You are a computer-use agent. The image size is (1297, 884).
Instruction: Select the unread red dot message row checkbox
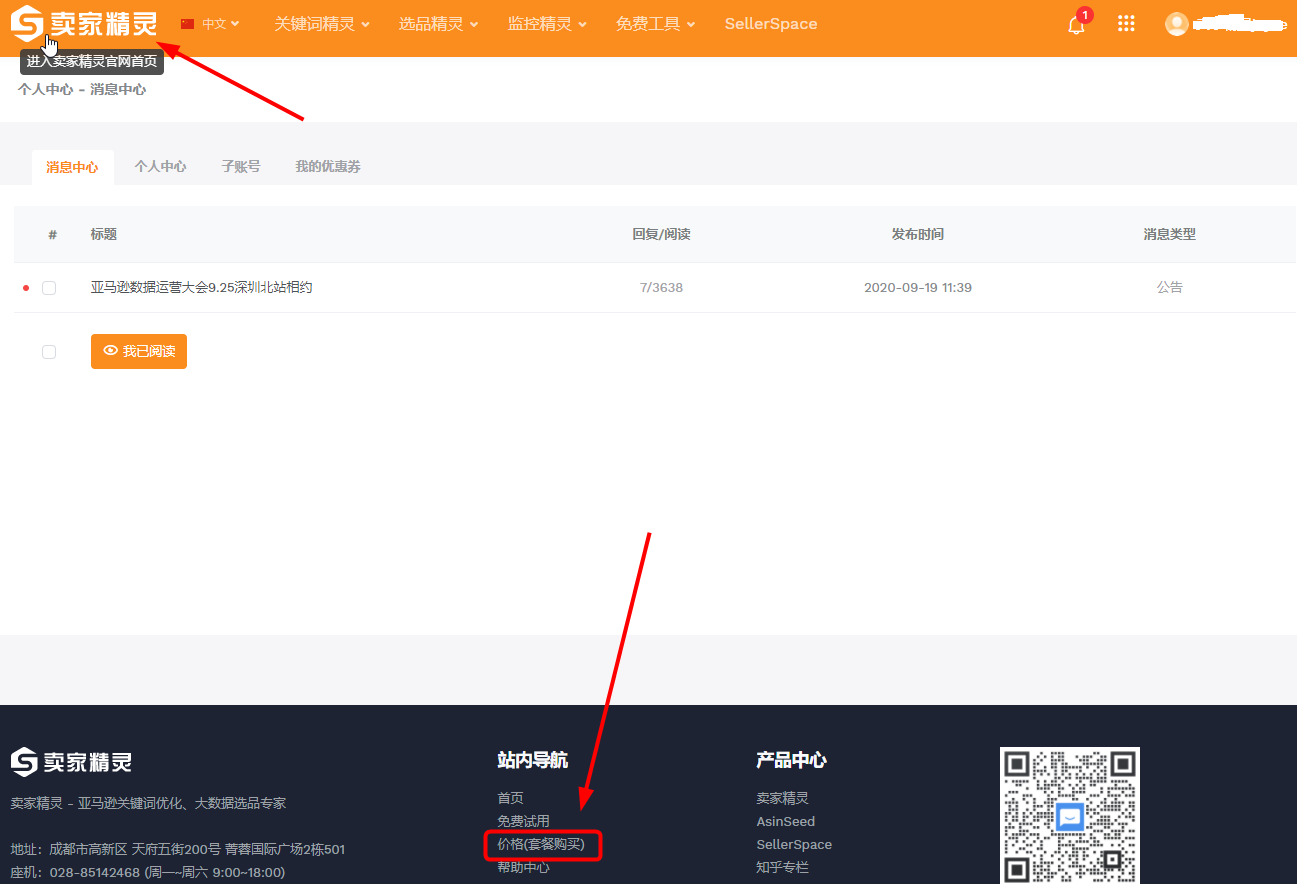click(x=49, y=287)
